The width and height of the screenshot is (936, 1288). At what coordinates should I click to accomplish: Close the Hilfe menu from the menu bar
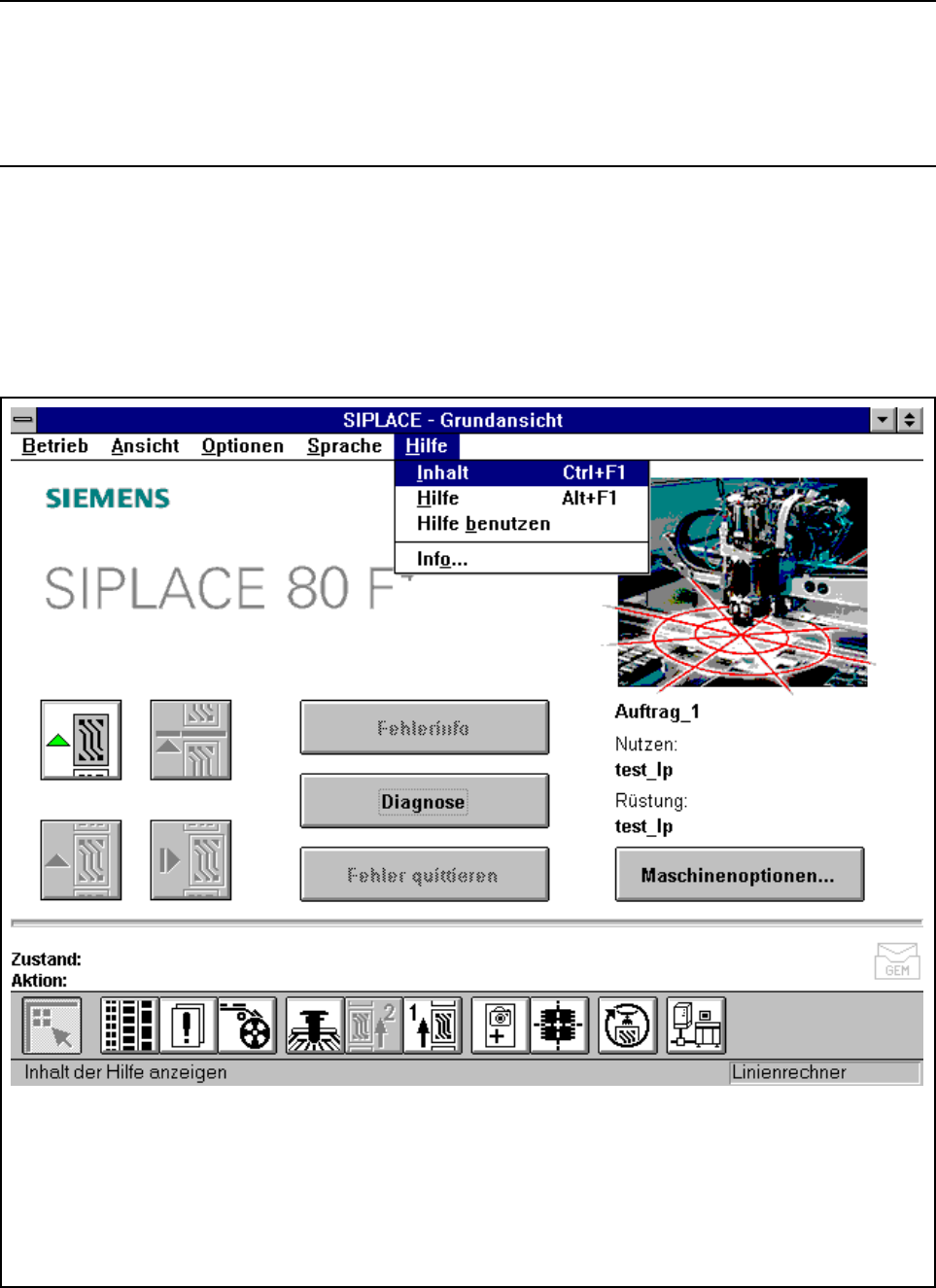pos(427,446)
